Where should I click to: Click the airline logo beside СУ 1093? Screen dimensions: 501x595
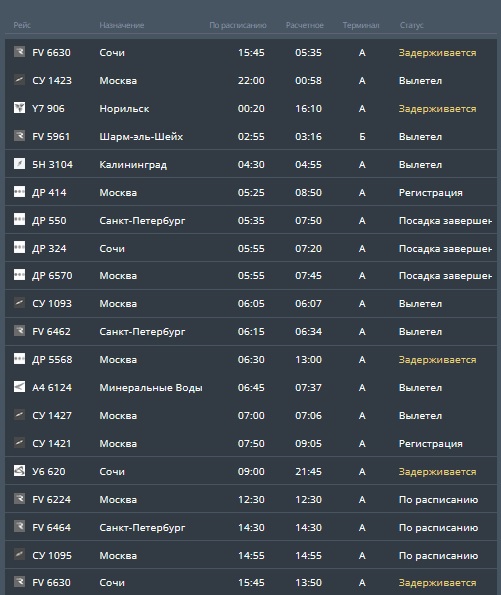click(19, 303)
